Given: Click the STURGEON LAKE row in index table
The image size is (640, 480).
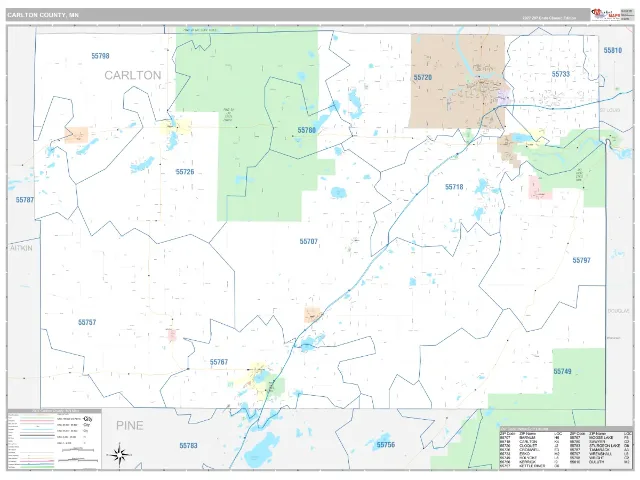Looking at the screenshot, I should 599,446.
